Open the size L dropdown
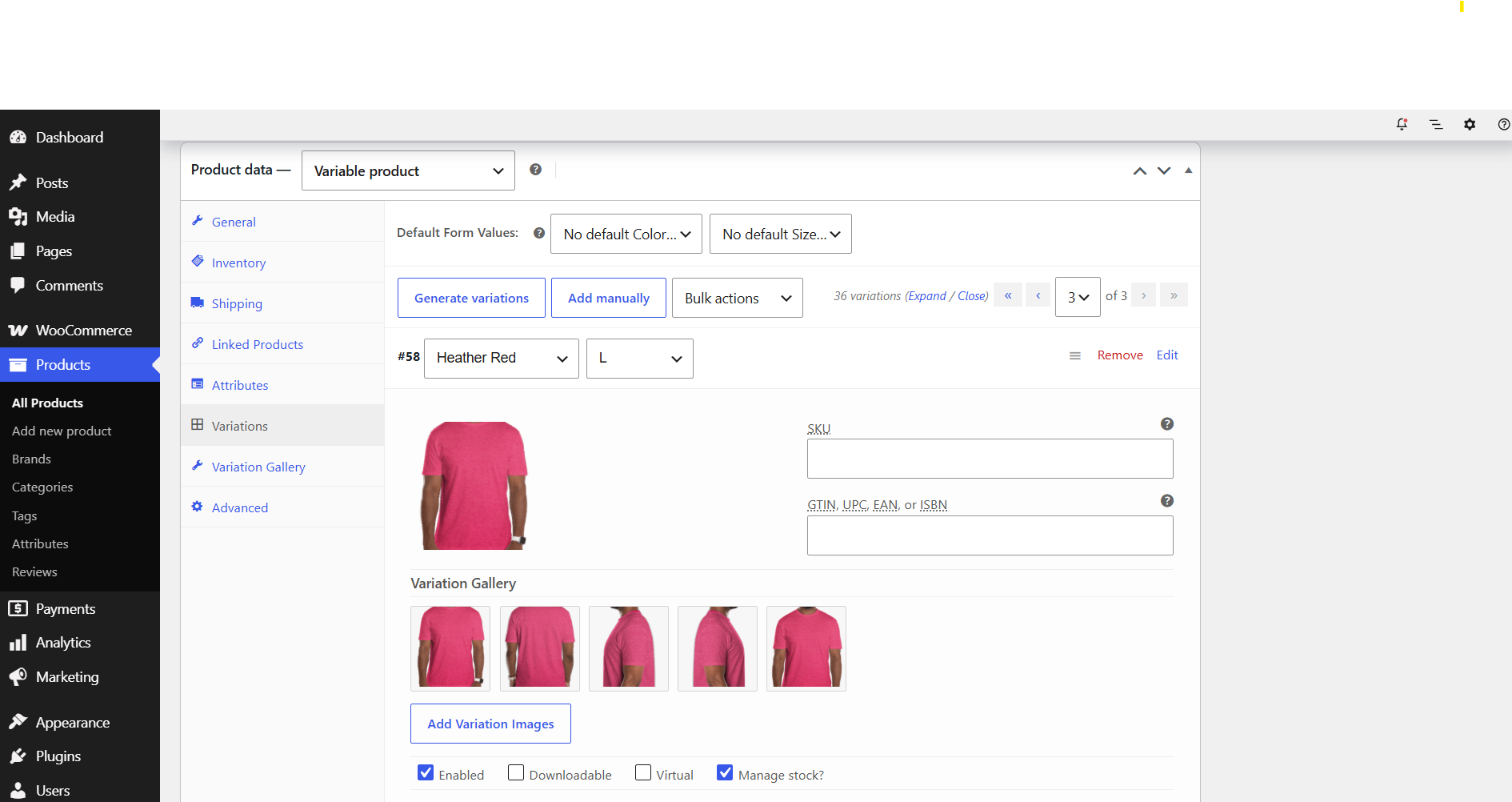Viewport: 1512px width, 802px height. [x=640, y=359]
